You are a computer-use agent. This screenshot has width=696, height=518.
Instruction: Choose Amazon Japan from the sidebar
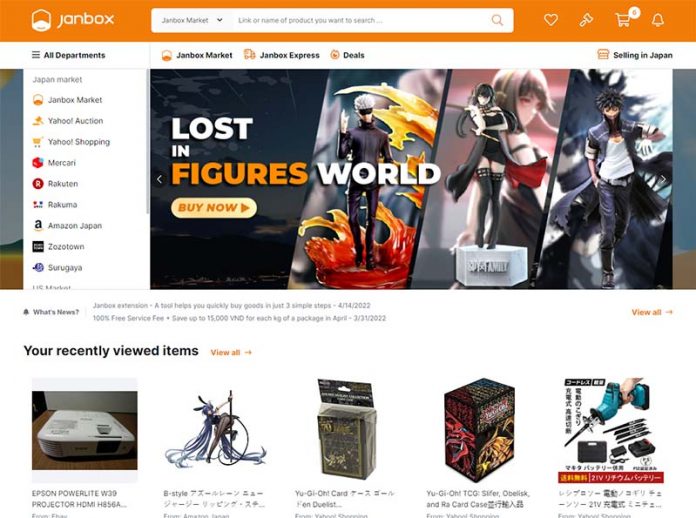(67, 225)
